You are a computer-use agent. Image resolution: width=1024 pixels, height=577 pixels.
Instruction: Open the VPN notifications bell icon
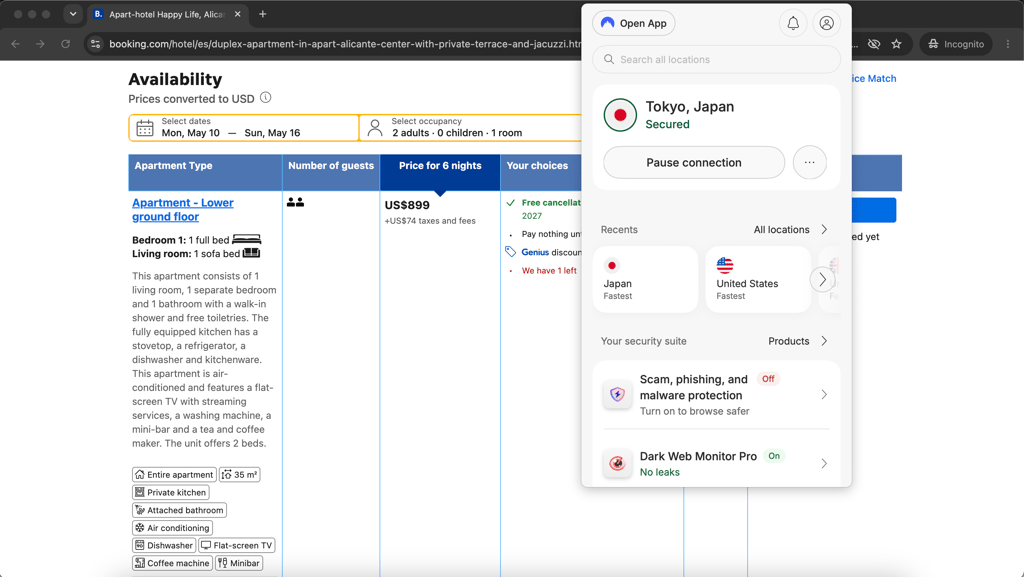(x=793, y=23)
